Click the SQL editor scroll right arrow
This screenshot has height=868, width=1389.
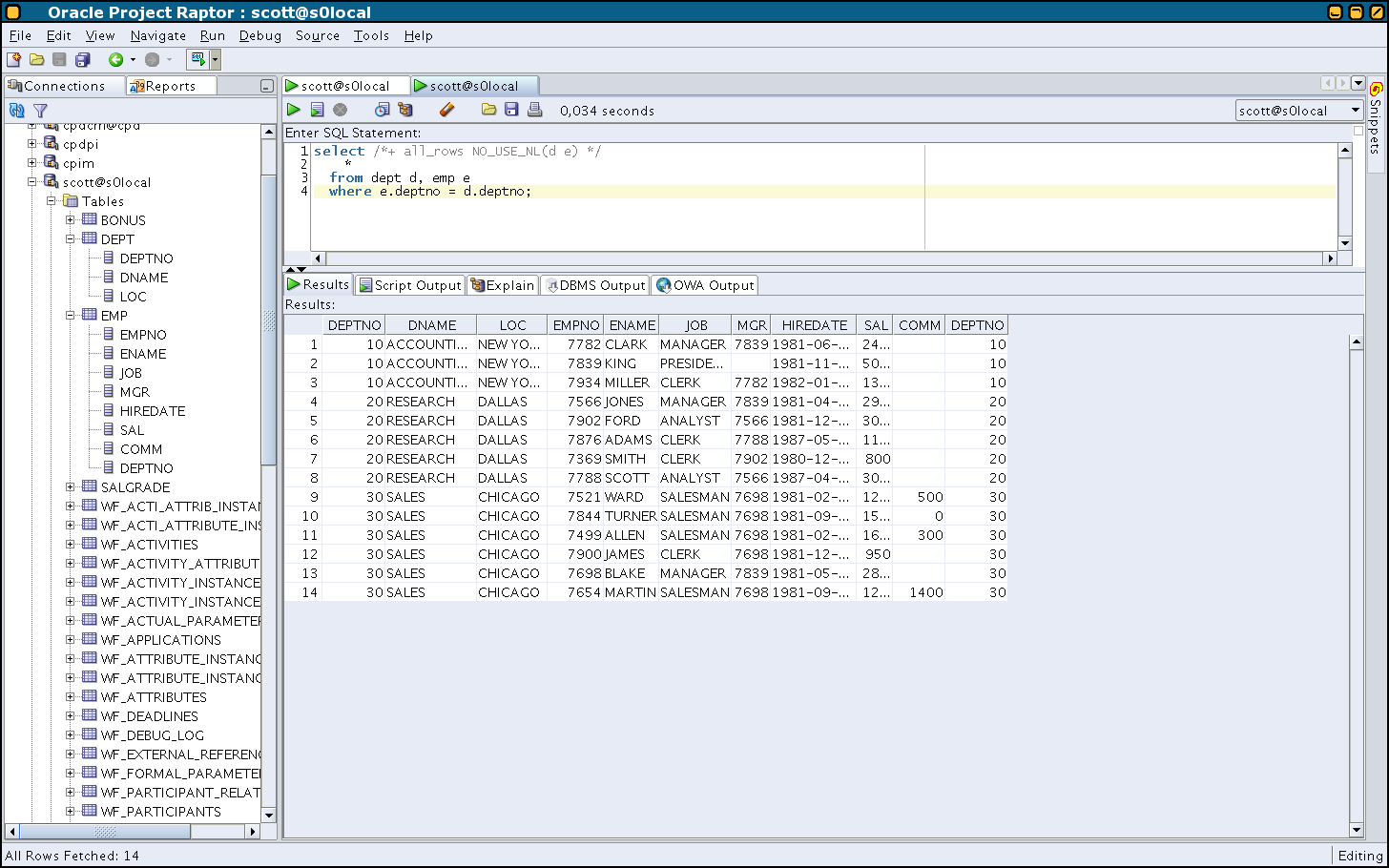(x=1330, y=258)
